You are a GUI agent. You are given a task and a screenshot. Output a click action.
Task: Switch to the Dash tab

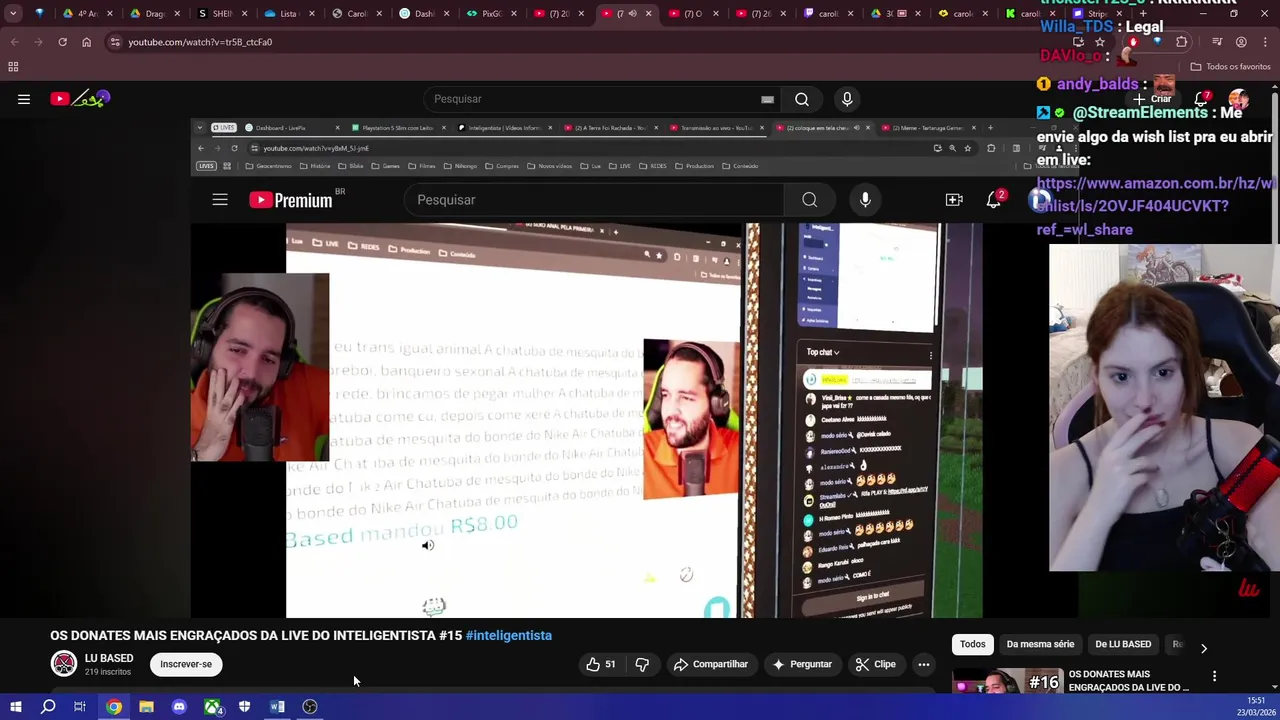coord(424,14)
